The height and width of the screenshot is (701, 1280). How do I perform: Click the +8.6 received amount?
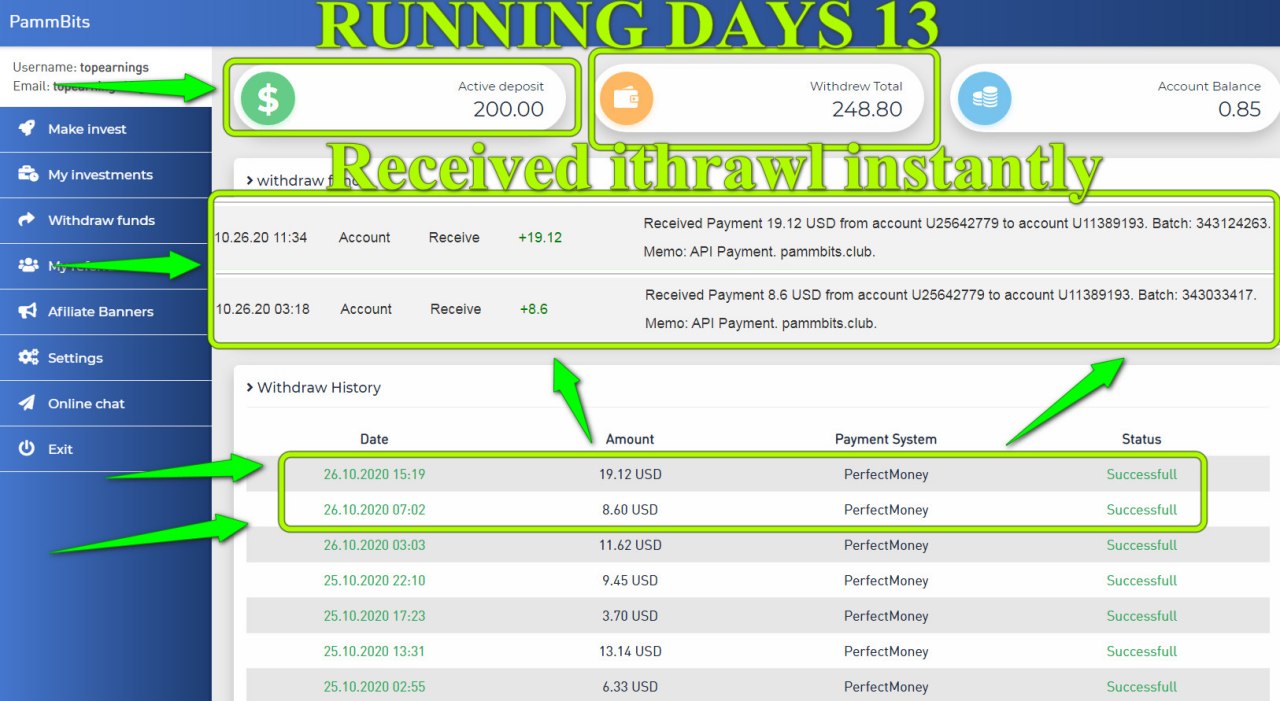(534, 309)
